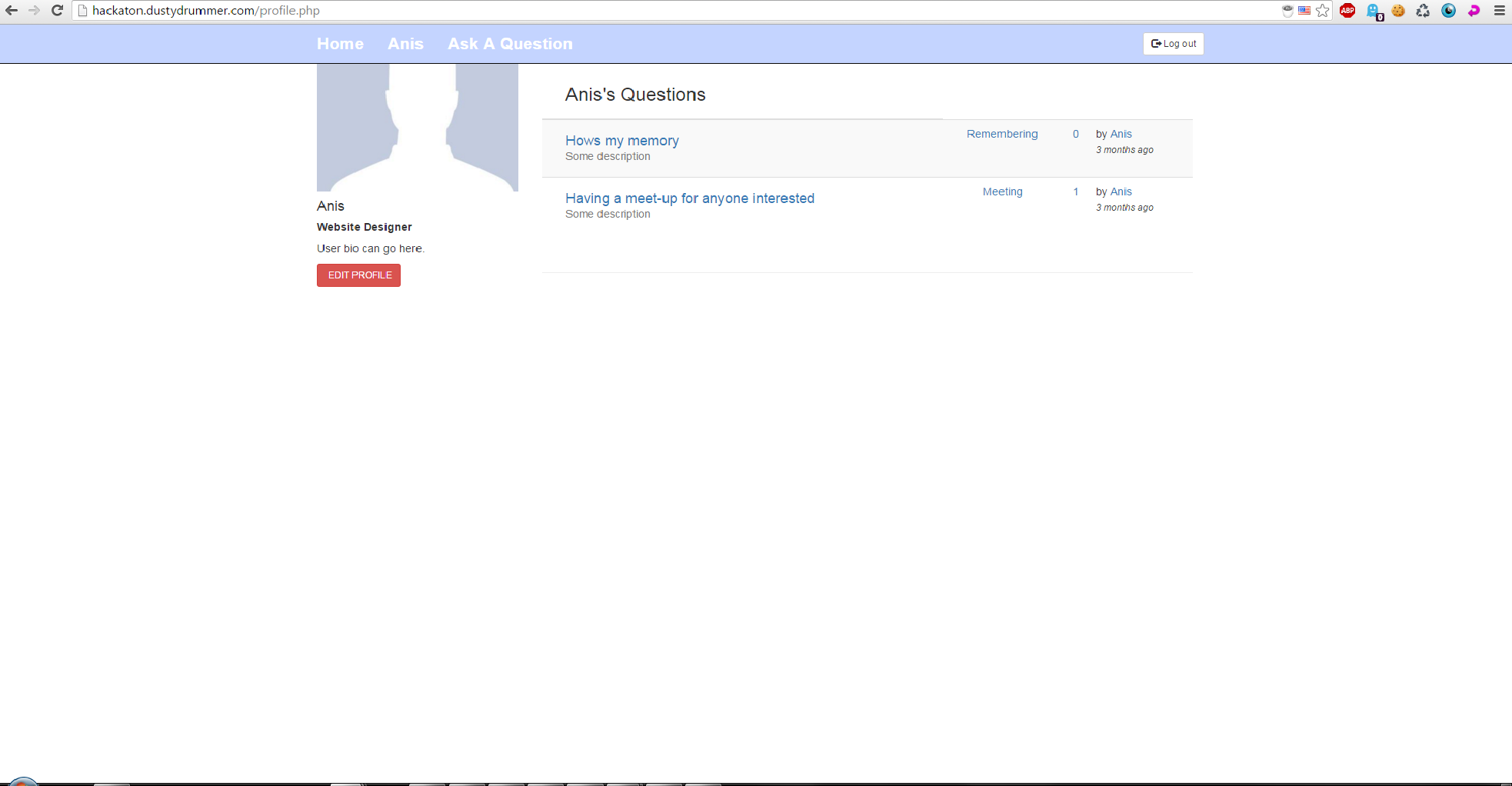Go back using the browser back arrow

click(x=12, y=11)
